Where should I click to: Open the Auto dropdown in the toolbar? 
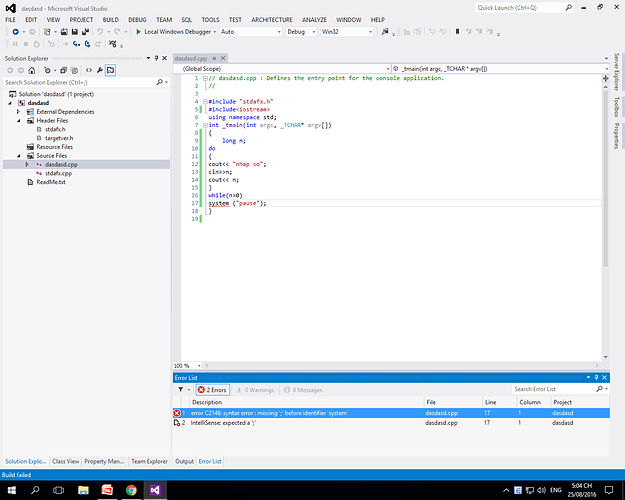(x=279, y=32)
